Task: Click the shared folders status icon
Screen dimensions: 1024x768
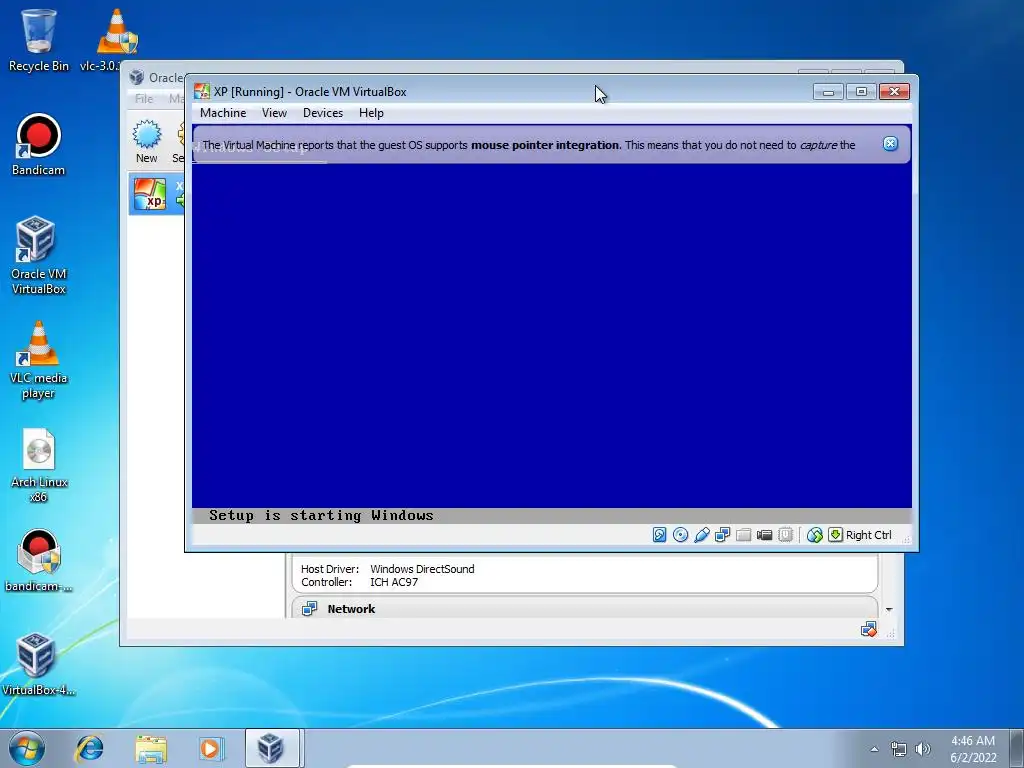Action: [x=743, y=535]
